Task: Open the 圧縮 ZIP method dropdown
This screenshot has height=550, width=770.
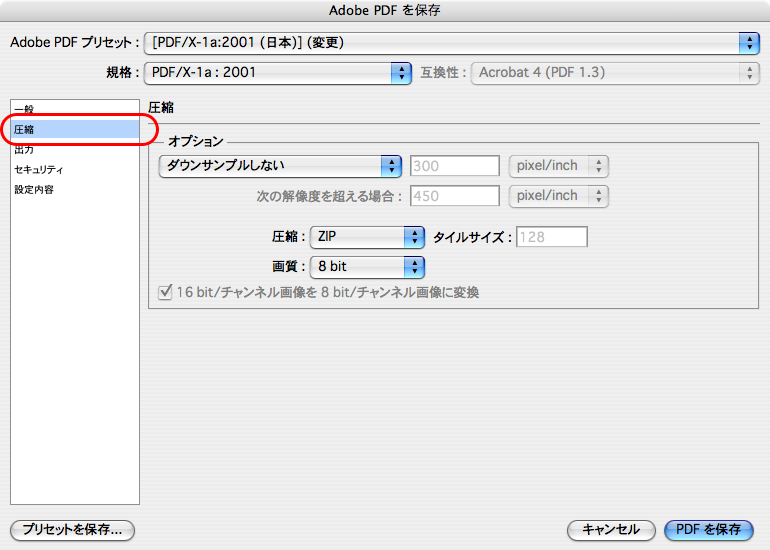Action: (367, 237)
